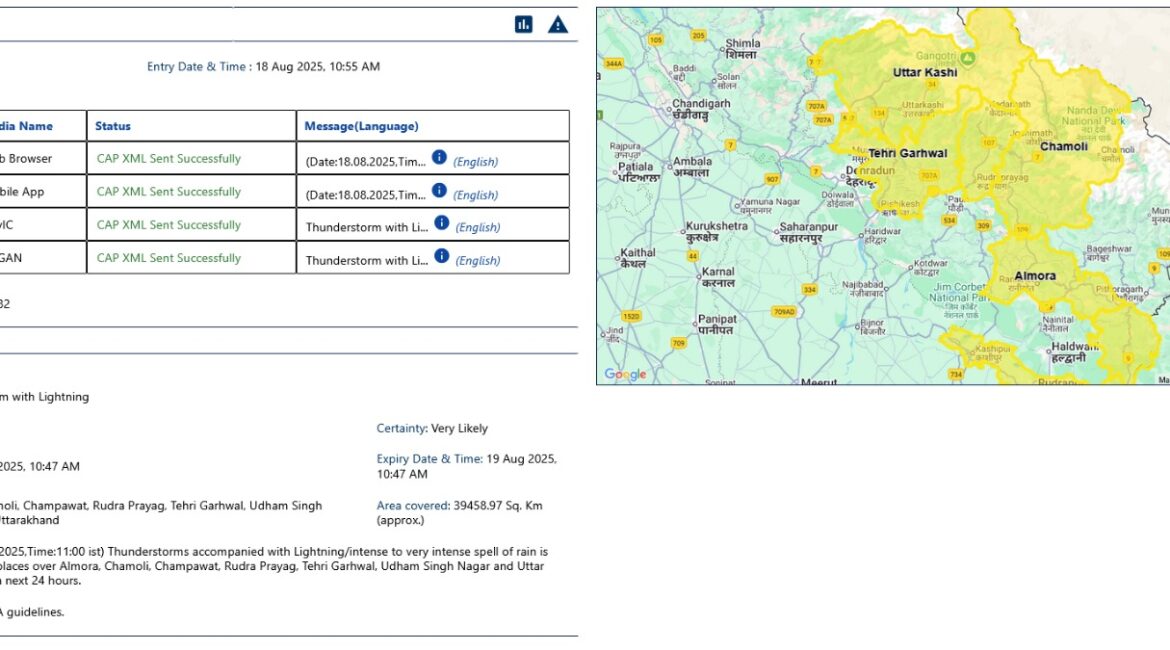Click the info icon in last table row
This screenshot has height=650, width=1170.
pyautogui.click(x=441, y=256)
